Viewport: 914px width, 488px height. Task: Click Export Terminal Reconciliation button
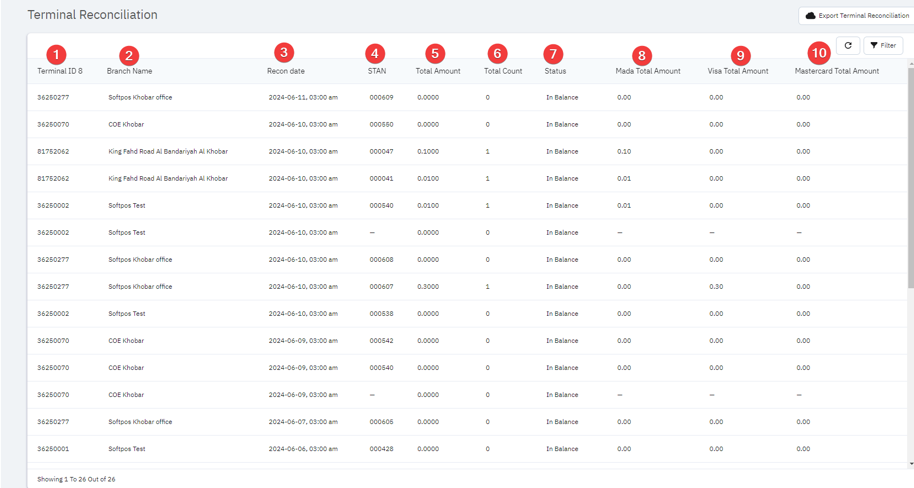857,16
